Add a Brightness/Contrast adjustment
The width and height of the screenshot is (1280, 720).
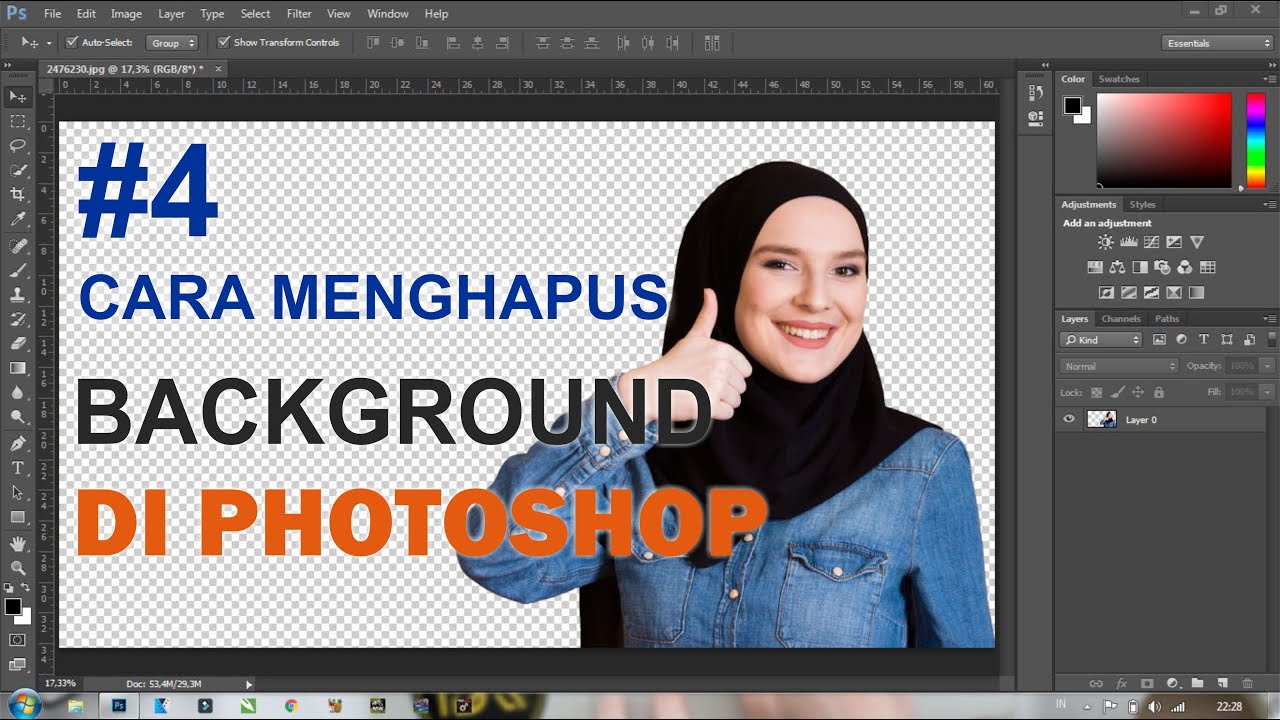coord(1105,242)
